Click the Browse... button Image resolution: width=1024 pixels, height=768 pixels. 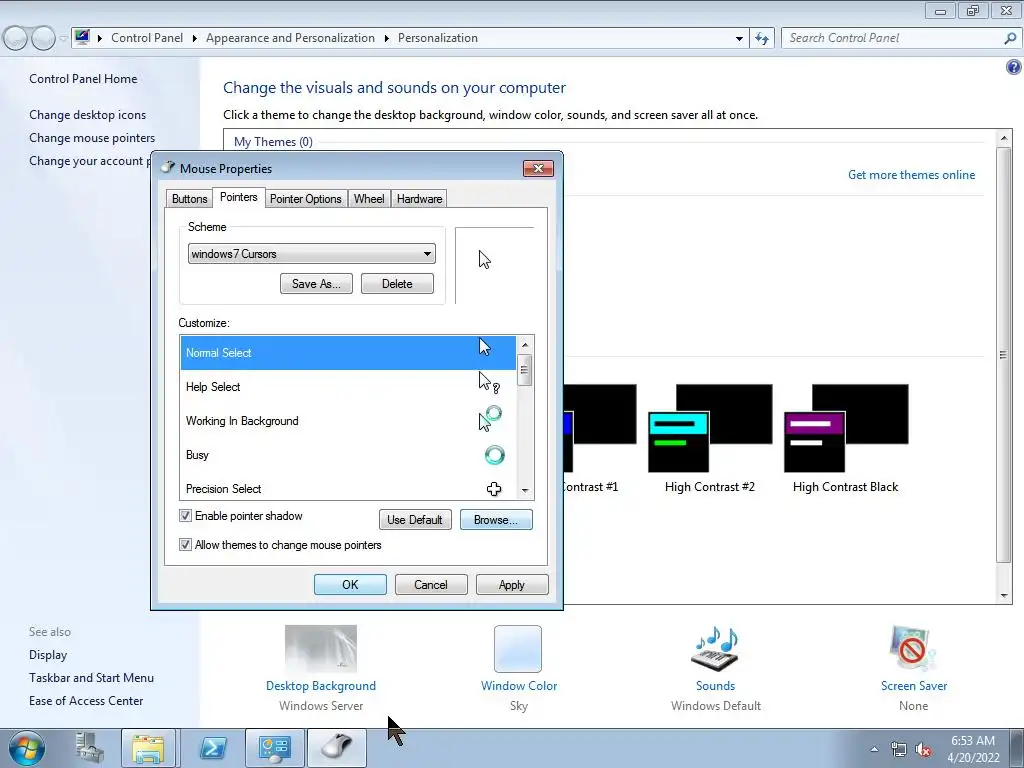(496, 520)
